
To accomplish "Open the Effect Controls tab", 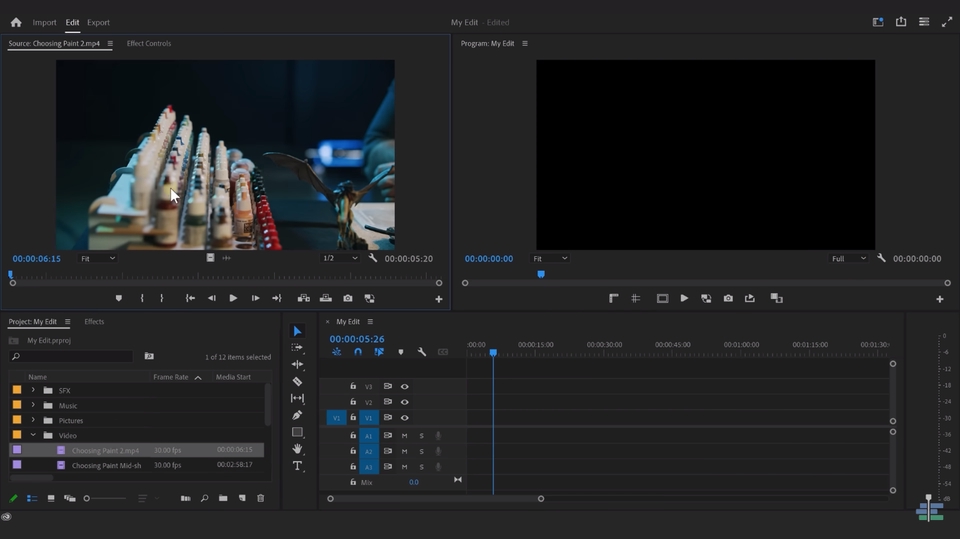I will pyautogui.click(x=149, y=43).
